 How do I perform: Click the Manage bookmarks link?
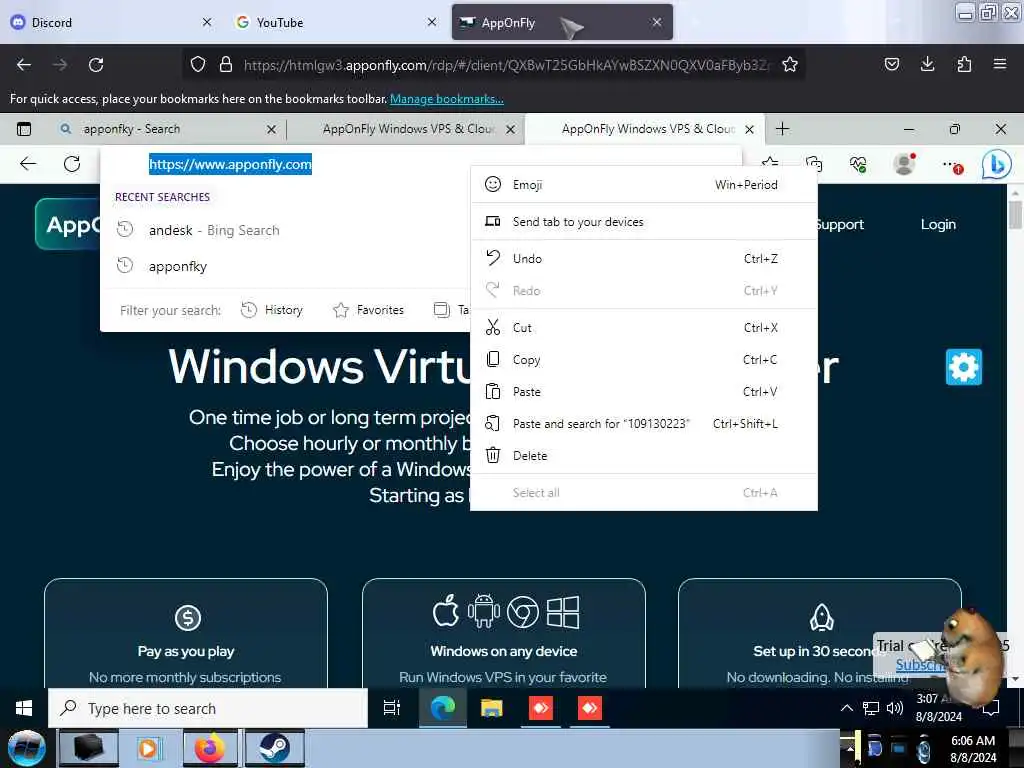pyautogui.click(x=447, y=99)
